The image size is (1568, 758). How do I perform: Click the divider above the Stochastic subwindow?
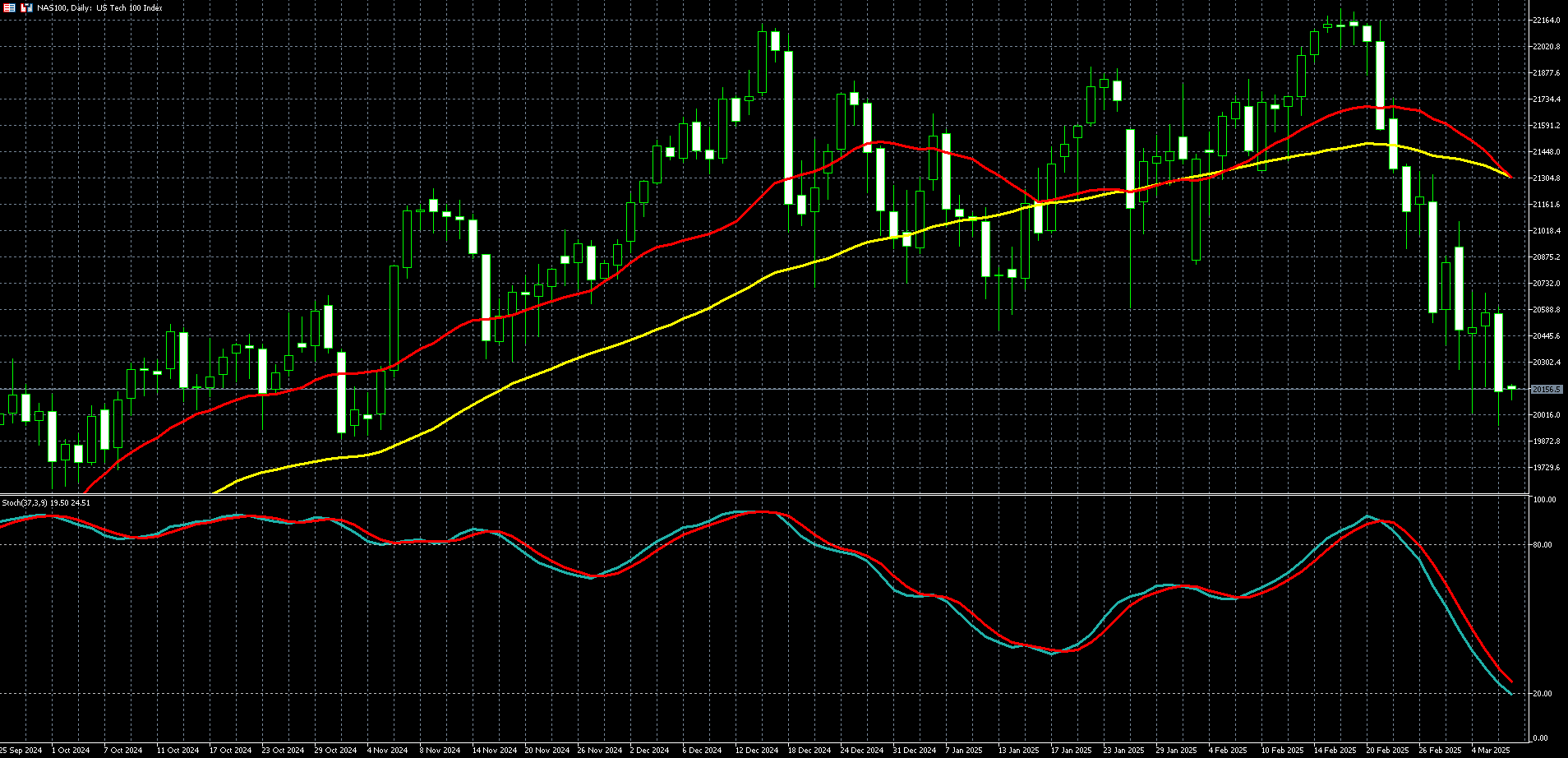point(764,494)
